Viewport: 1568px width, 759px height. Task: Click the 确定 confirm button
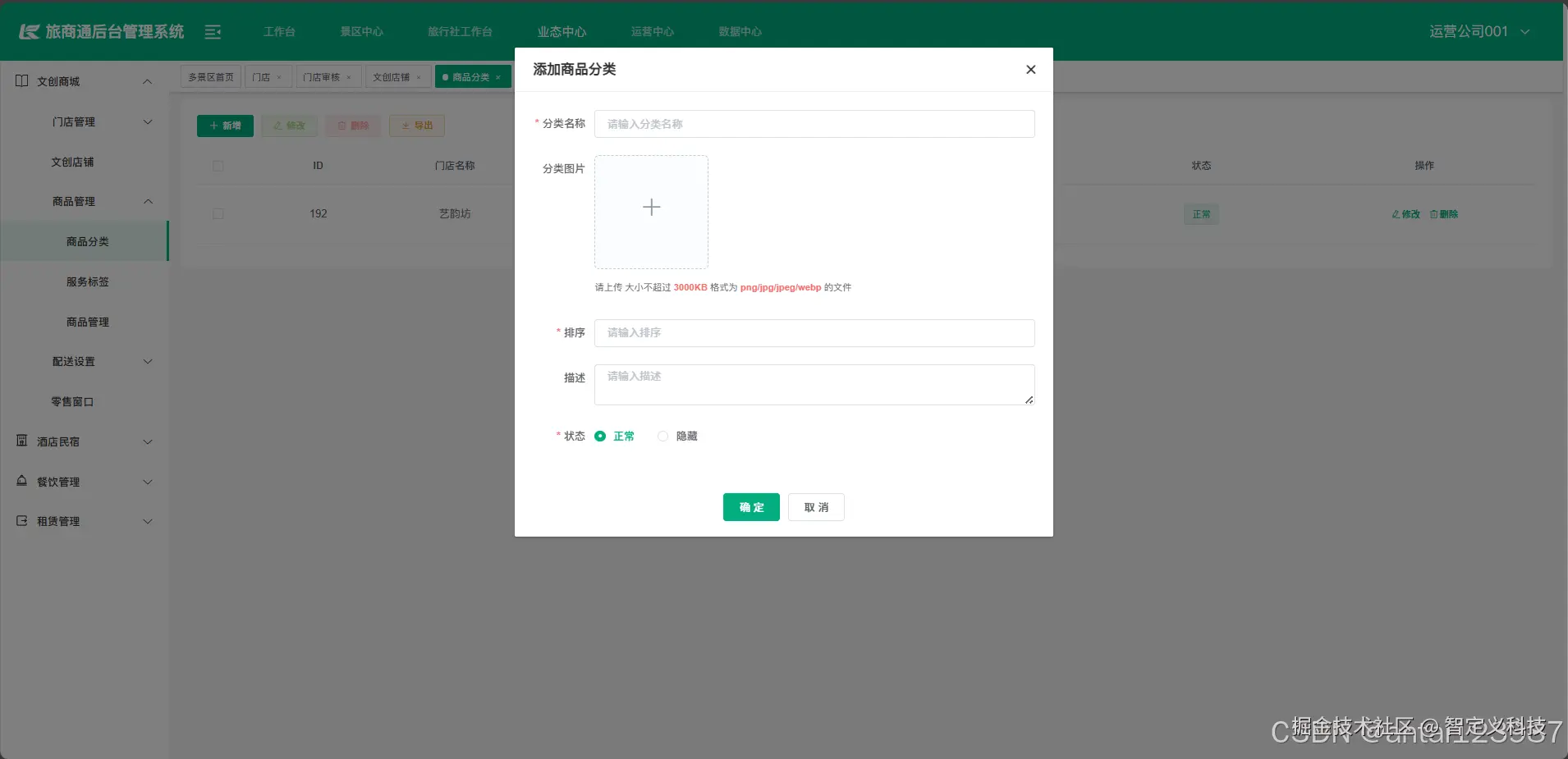[751, 507]
